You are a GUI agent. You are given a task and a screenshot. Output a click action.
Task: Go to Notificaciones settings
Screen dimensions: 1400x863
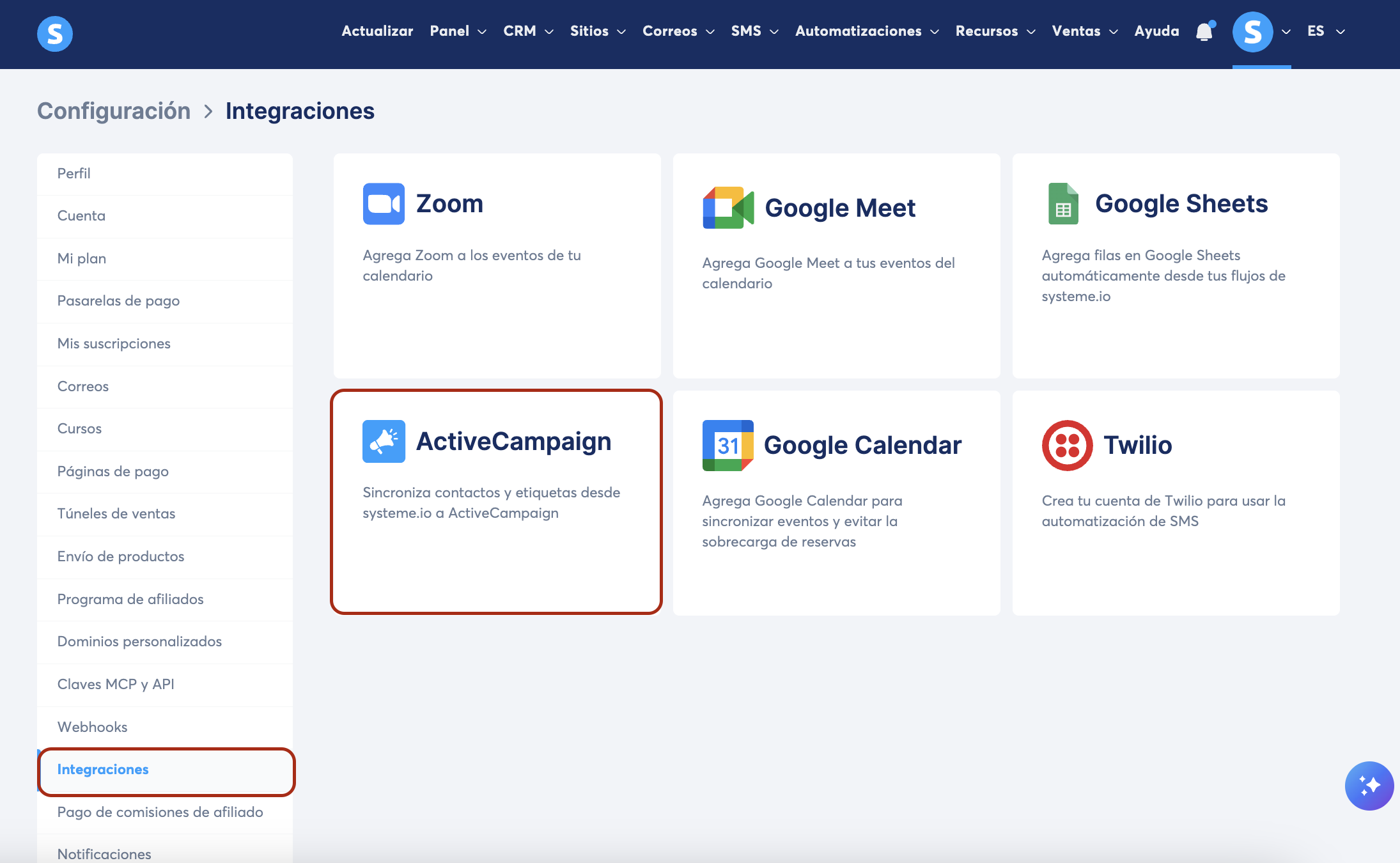click(165, 849)
